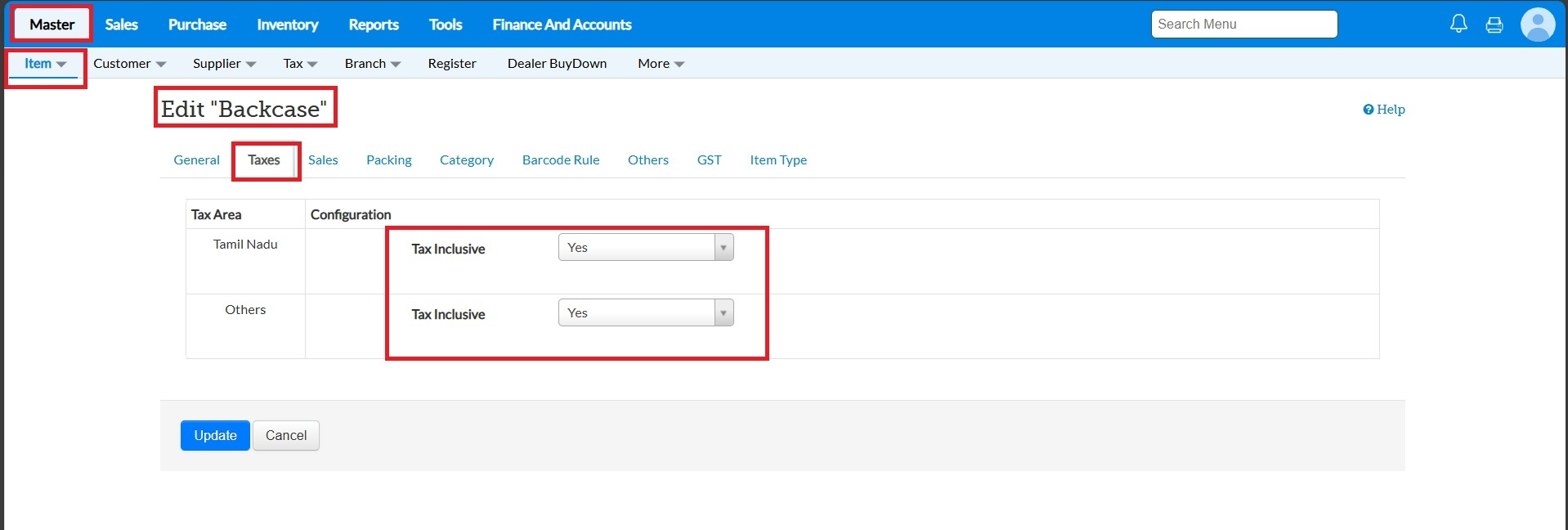The image size is (1568, 530).
Task: Expand the More submenu dropdown
Action: (x=661, y=64)
